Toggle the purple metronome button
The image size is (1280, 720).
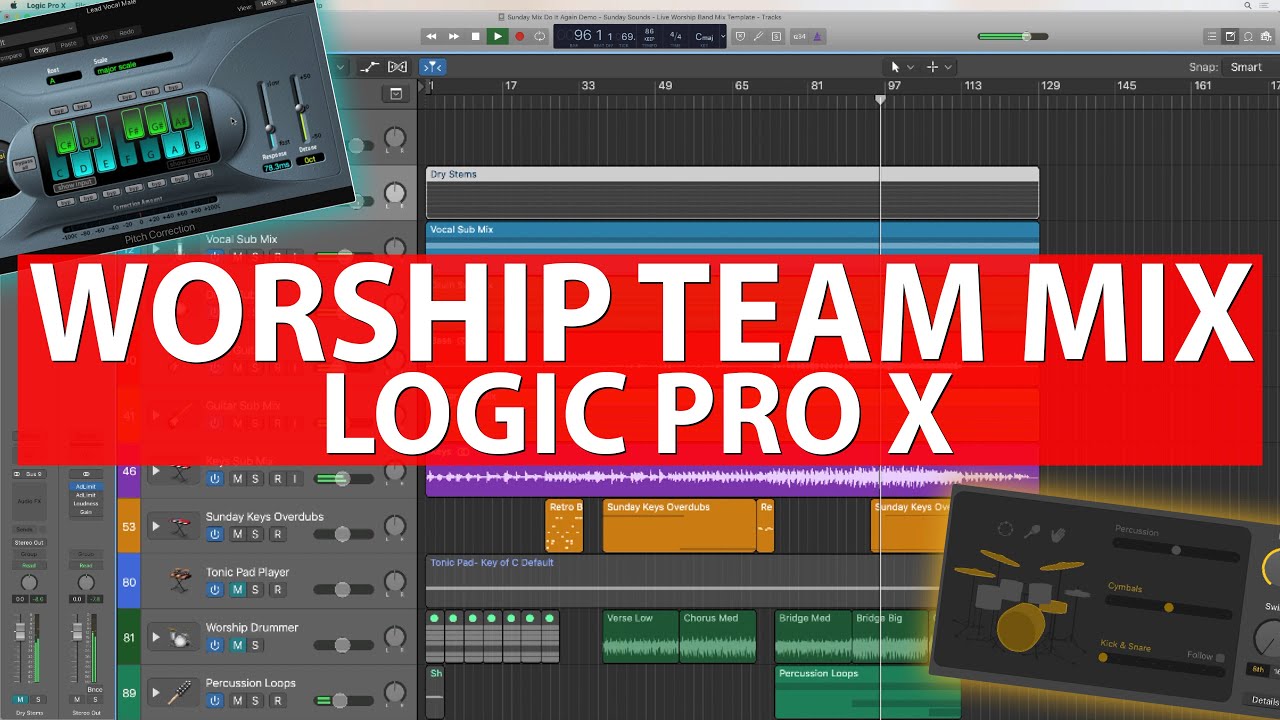(818, 37)
